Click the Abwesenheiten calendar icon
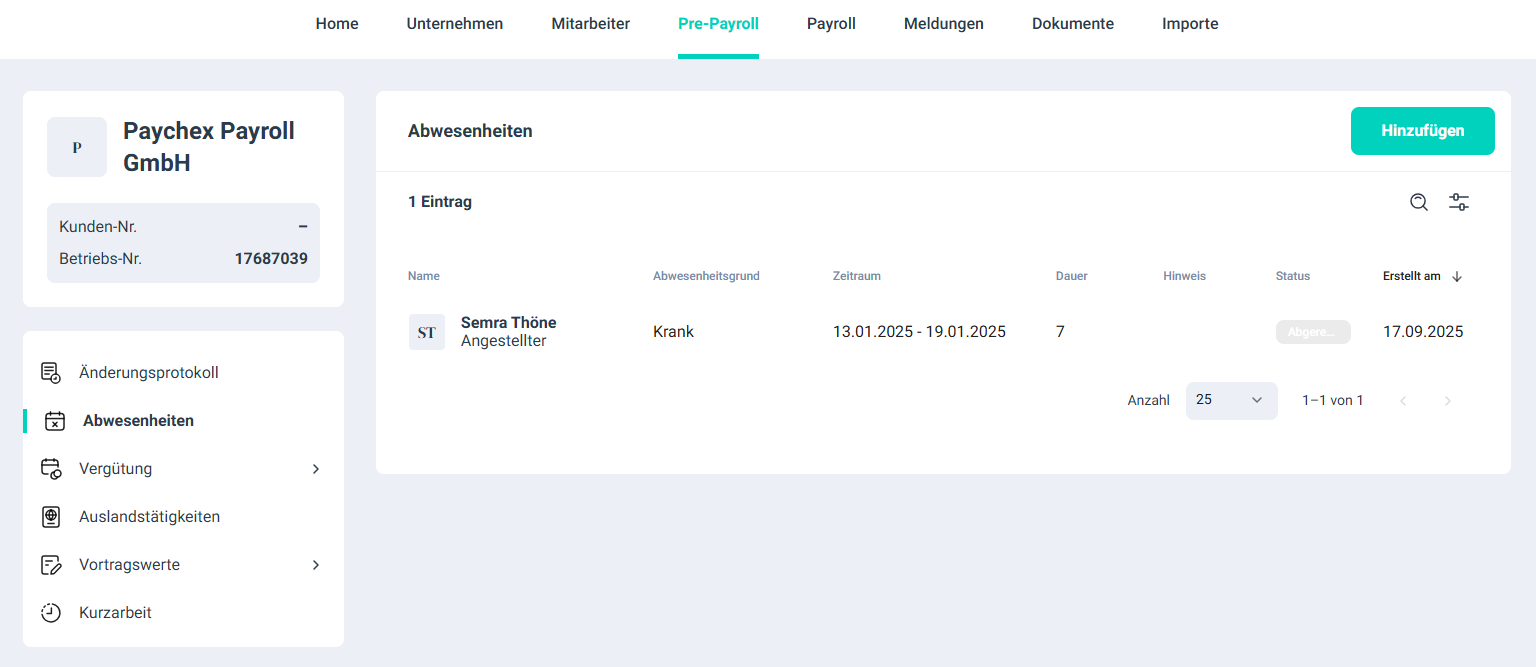 tap(55, 421)
